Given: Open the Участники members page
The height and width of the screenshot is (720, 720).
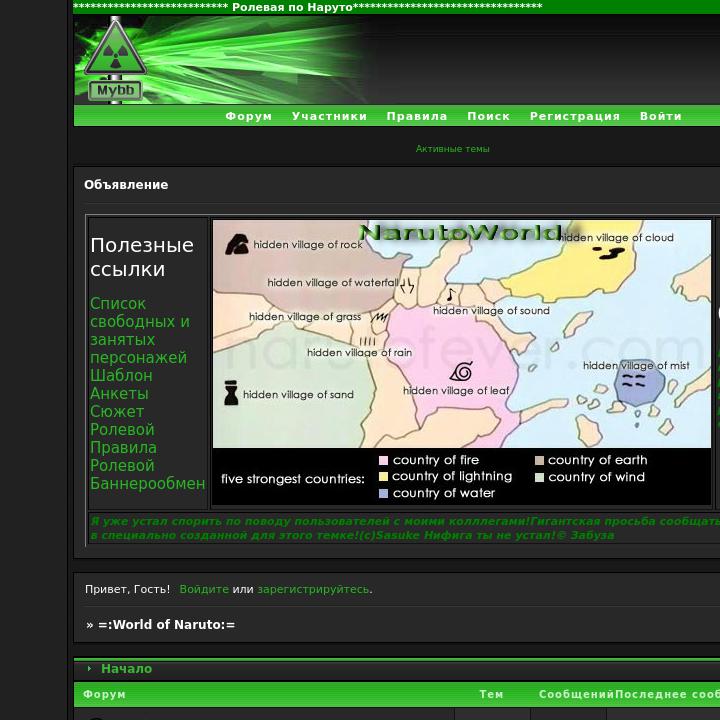Looking at the screenshot, I should (x=329, y=116).
